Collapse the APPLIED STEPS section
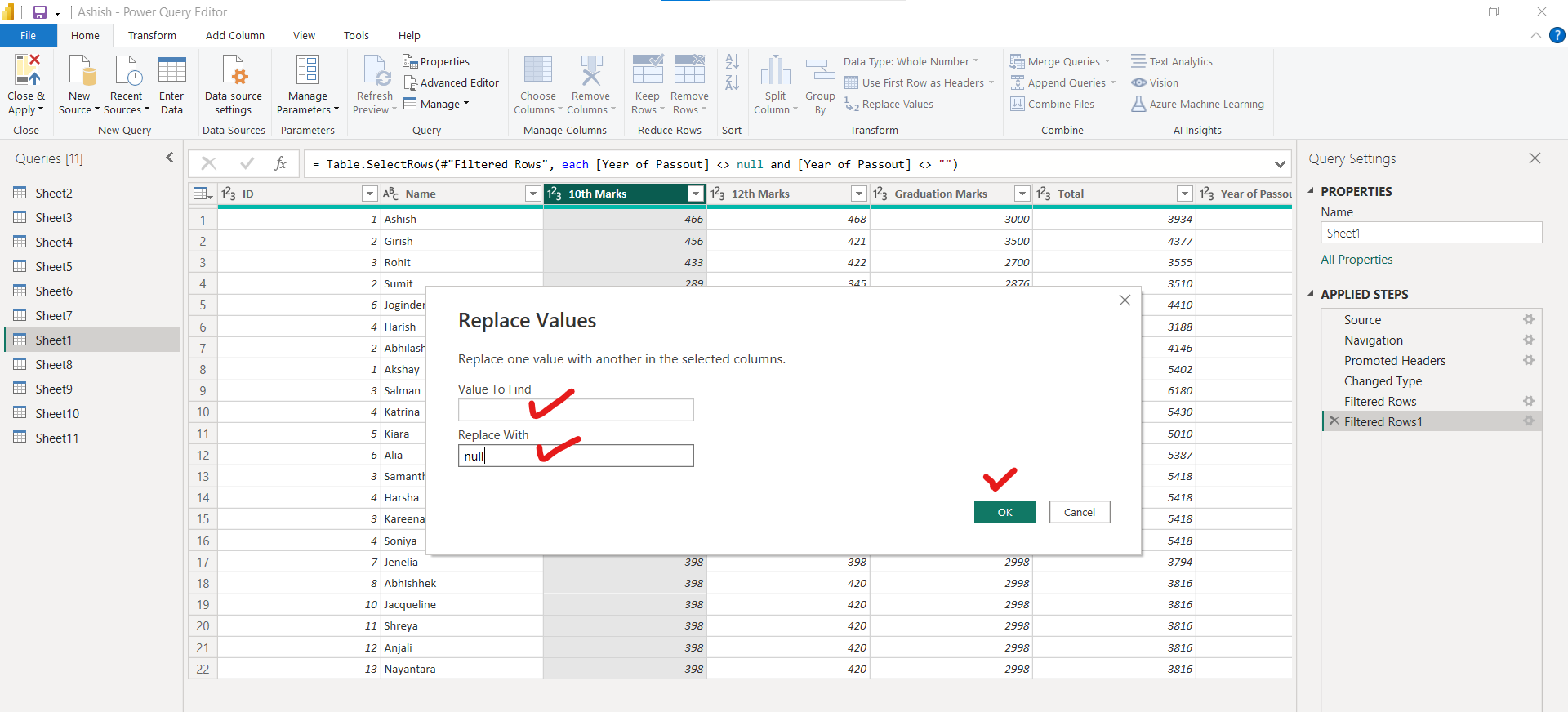Screen dimensions: 1568x712 pos(1311,294)
